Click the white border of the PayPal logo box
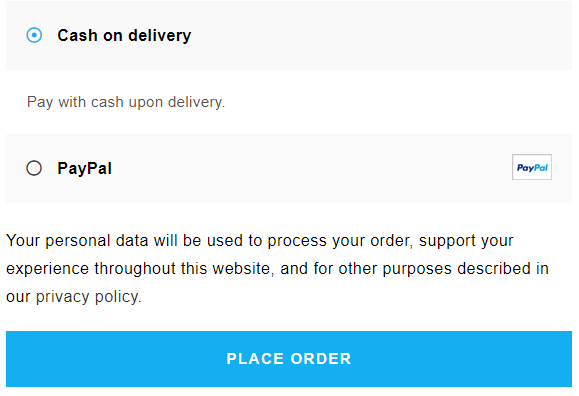Image resolution: width=579 pixels, height=396 pixels. point(532,157)
